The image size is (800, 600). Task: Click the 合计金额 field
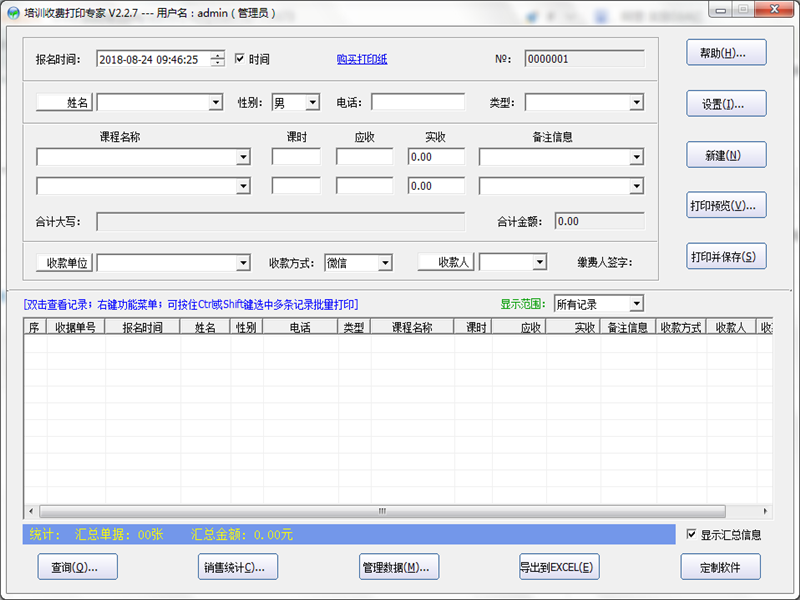pyautogui.click(x=599, y=221)
